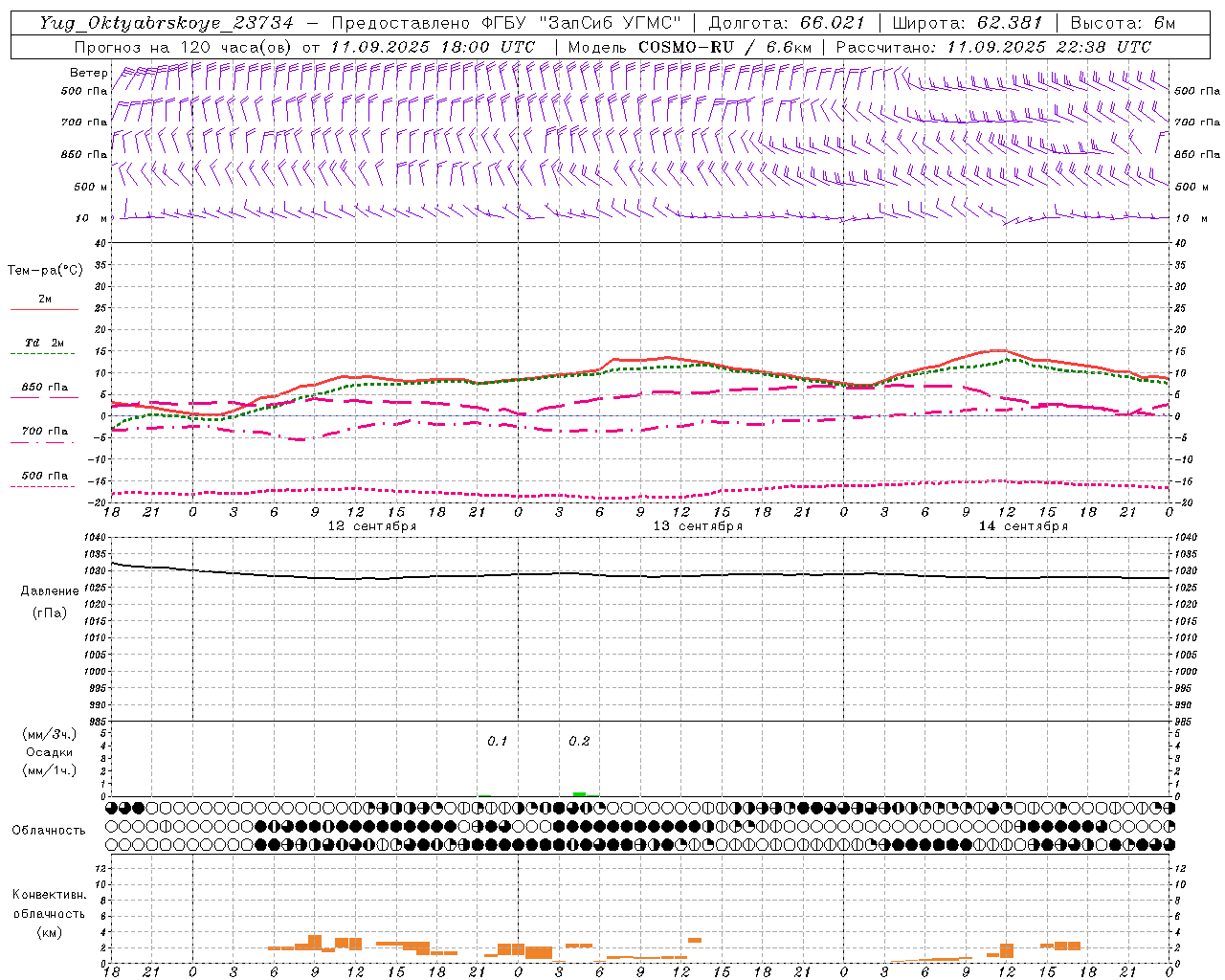Click -20 on right temperature axis
The width and height of the screenshot is (1225, 980).
[1183, 502]
